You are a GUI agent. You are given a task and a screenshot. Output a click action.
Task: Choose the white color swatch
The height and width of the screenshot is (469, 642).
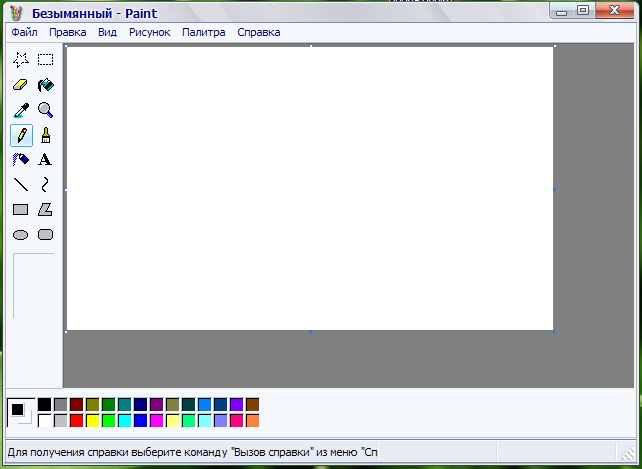[x=45, y=421]
